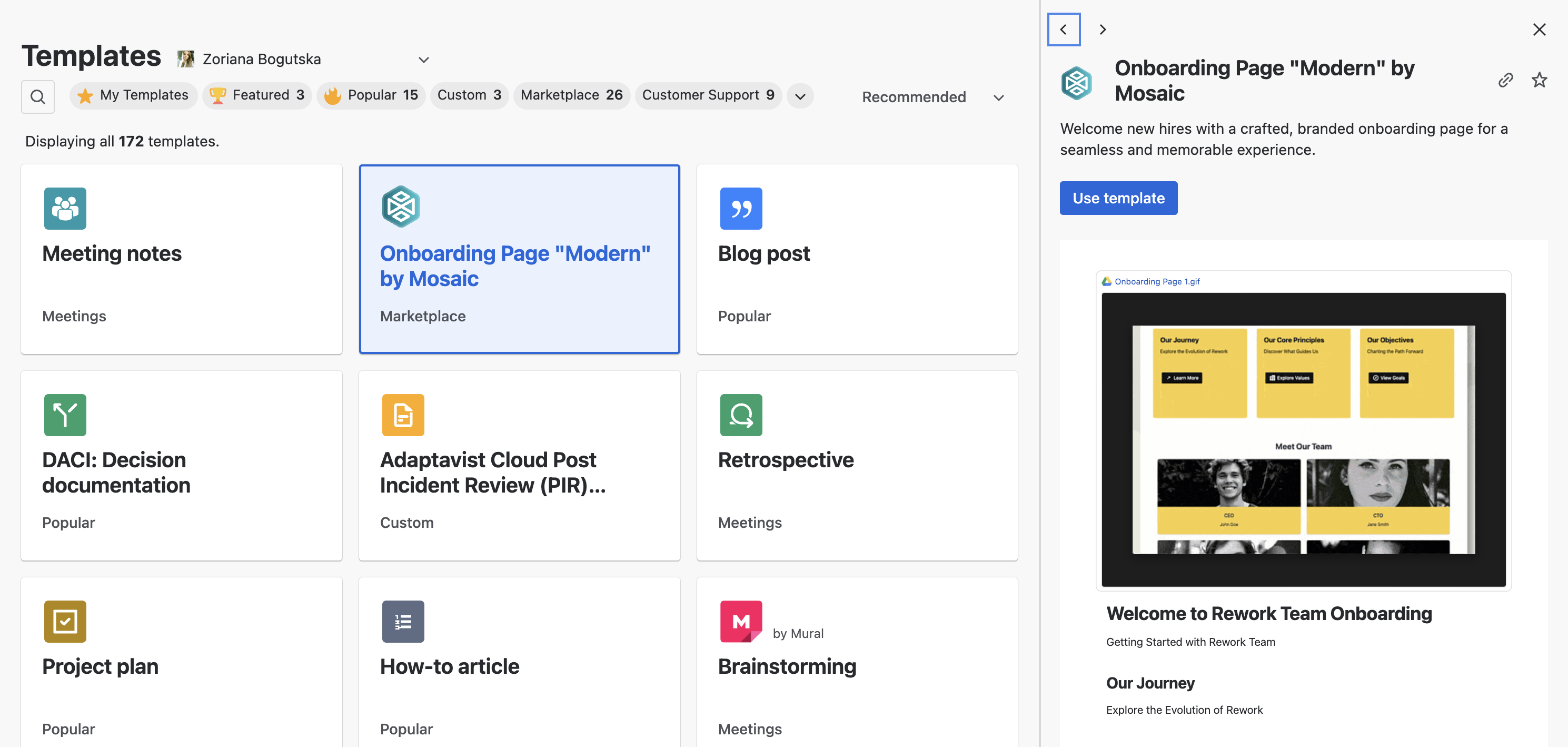Open the Onboarding Page 1.gif link

coord(1157,281)
